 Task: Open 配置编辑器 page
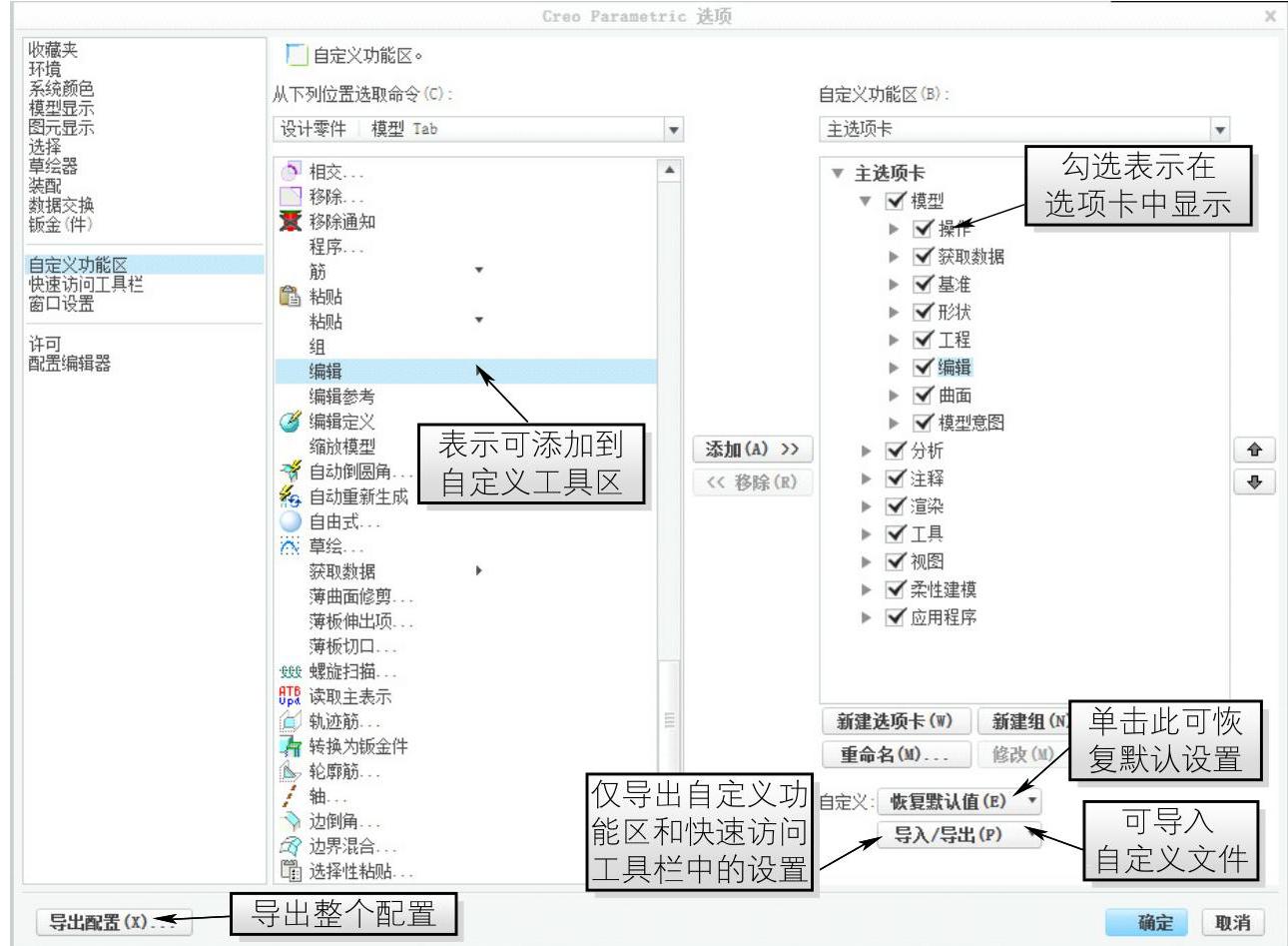[70, 364]
